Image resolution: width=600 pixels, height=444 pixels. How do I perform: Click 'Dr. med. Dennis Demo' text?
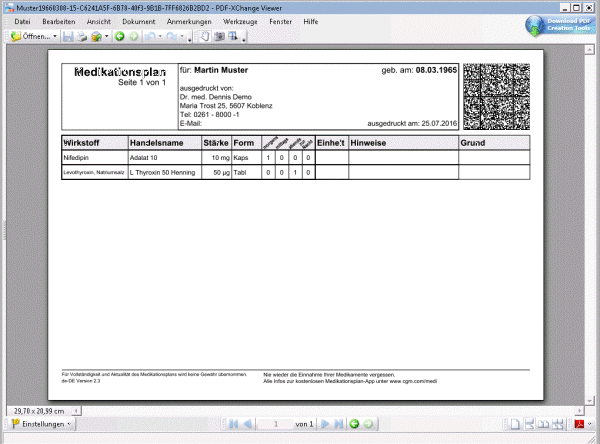[x=215, y=97]
